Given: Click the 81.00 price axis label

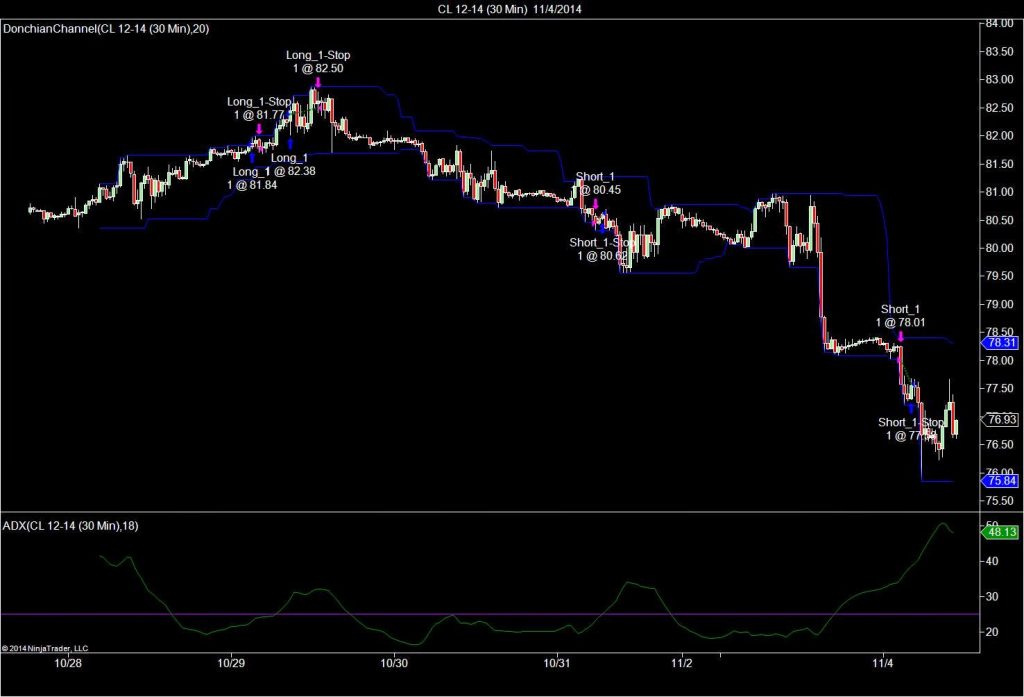Looking at the screenshot, I should click(1000, 192).
